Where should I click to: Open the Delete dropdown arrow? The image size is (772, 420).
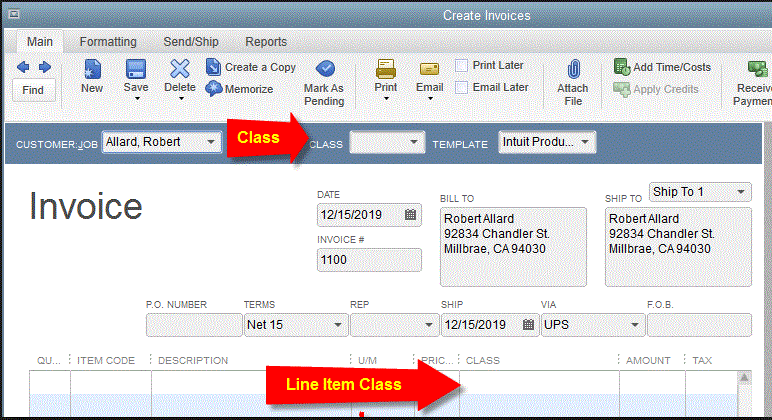coord(181,99)
